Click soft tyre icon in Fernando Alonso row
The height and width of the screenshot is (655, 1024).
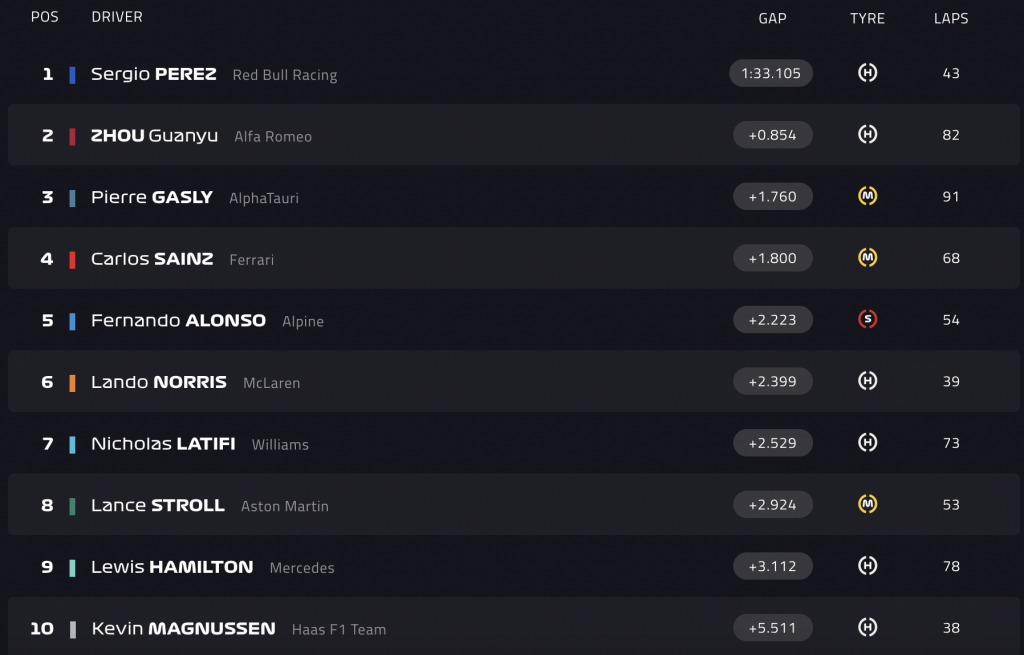point(868,320)
